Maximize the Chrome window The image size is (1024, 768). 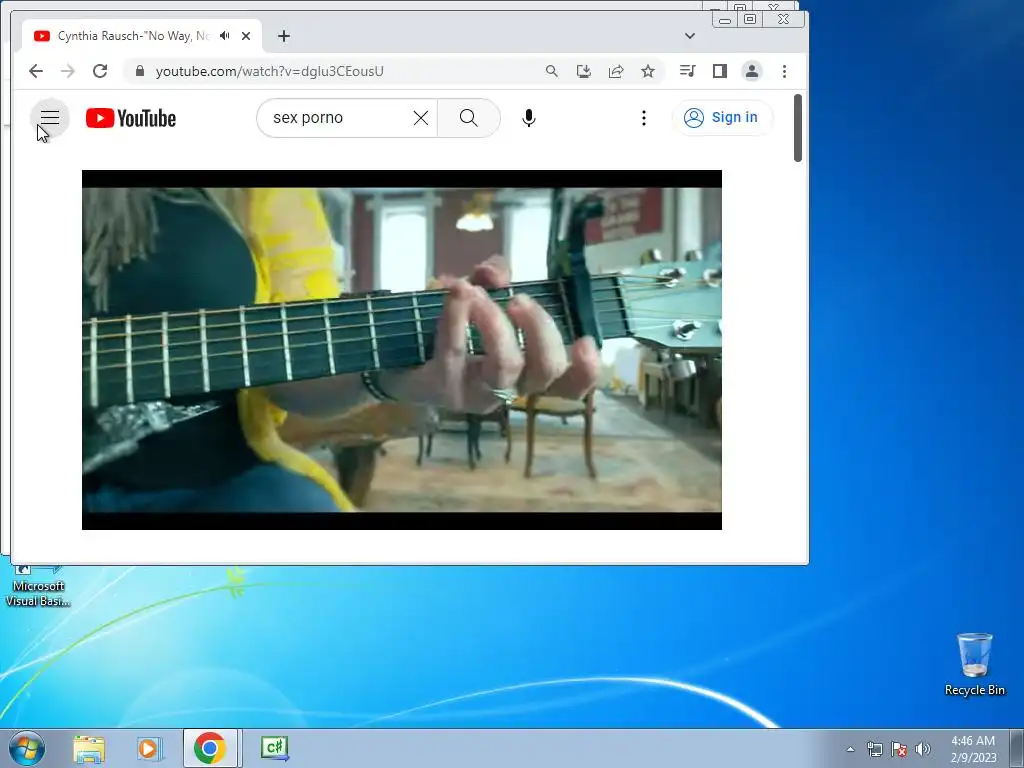[x=750, y=20]
